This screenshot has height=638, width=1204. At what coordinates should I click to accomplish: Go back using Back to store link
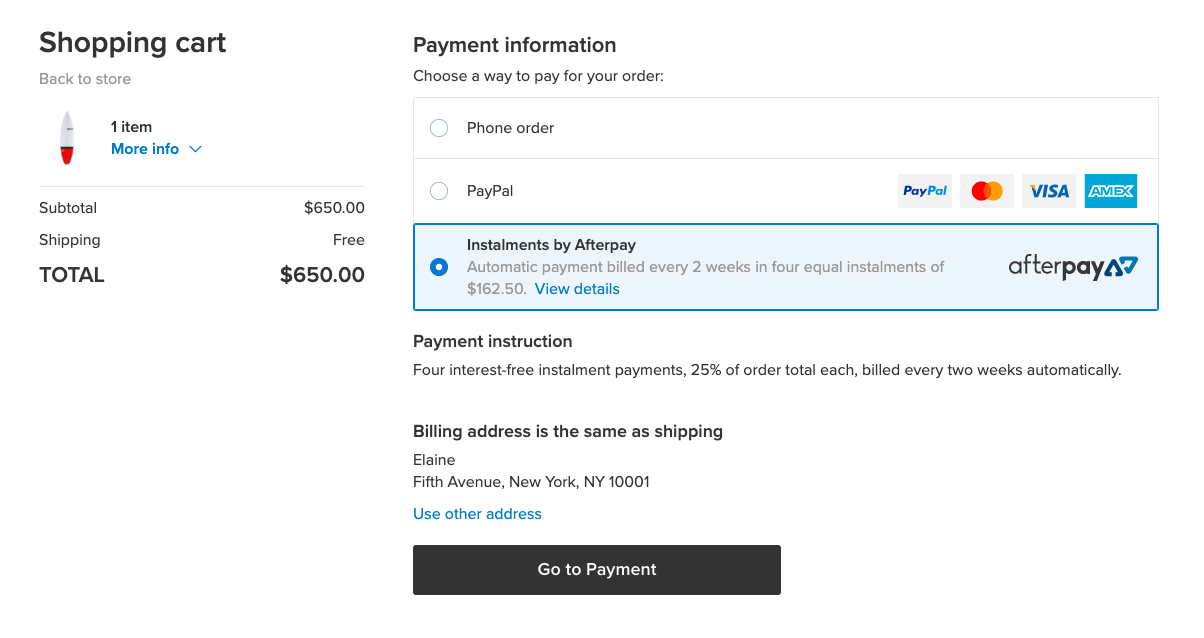tap(85, 79)
